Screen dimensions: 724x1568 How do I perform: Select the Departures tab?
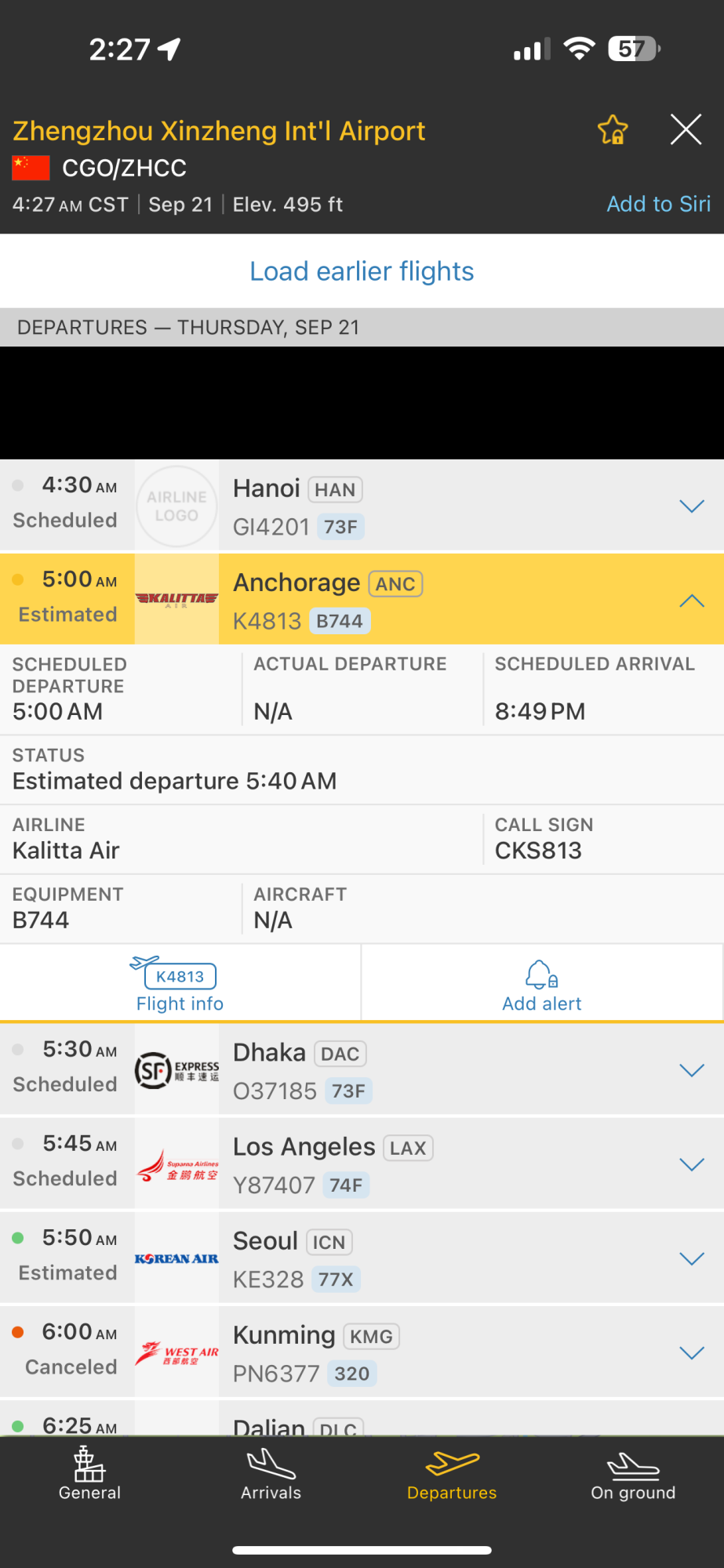pos(452,1474)
